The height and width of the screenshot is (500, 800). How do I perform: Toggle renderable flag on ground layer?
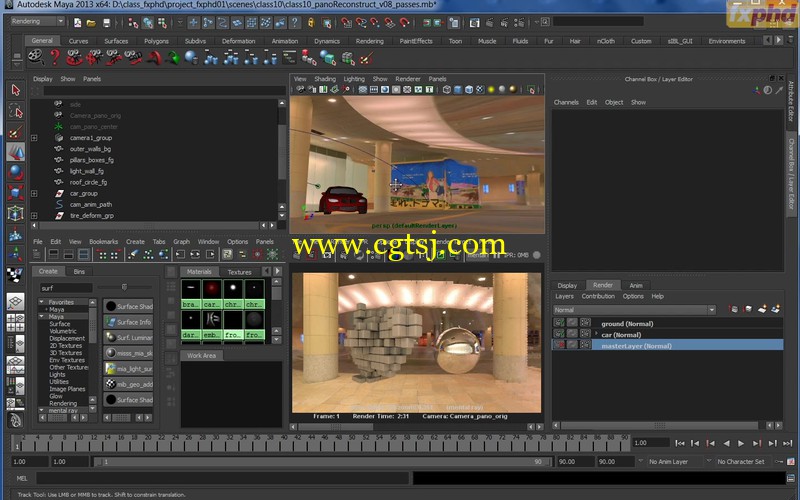[560, 323]
